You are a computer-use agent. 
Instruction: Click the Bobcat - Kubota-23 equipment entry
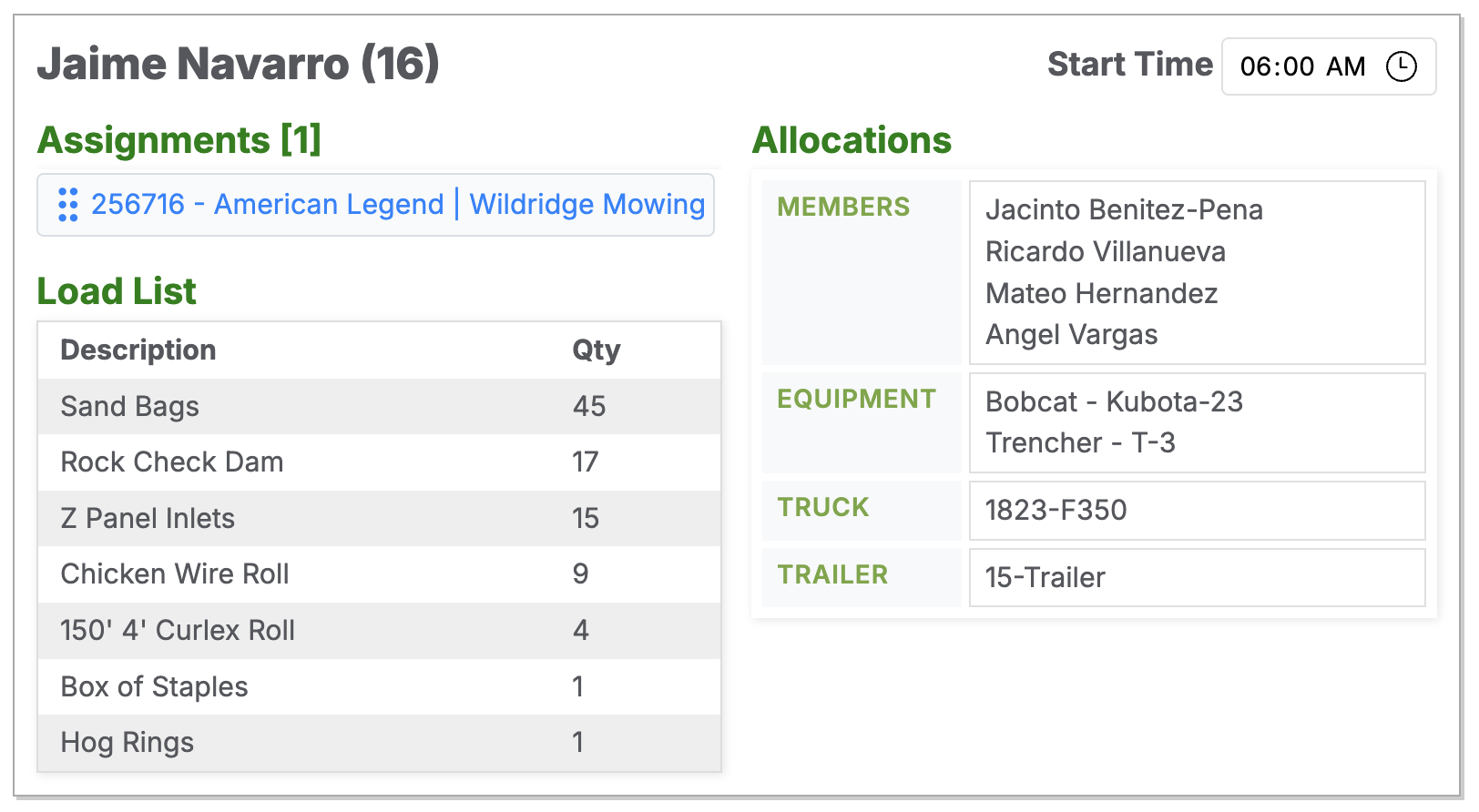[x=1114, y=401]
